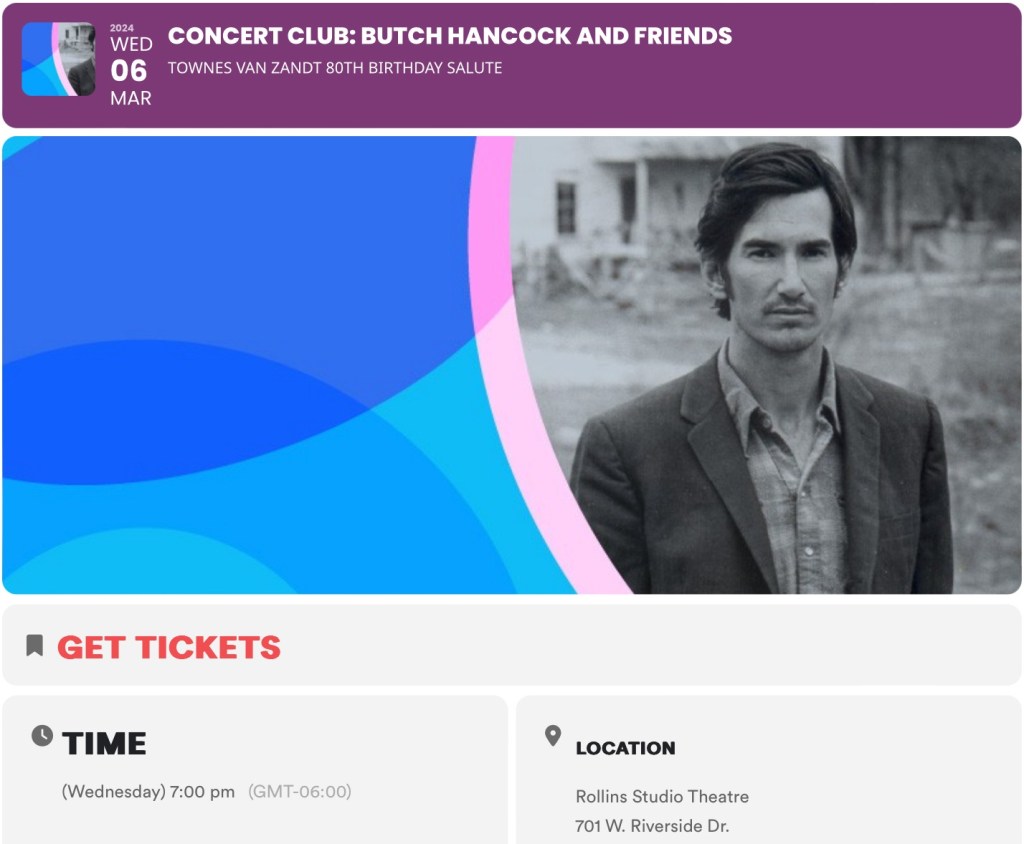Viewport: 1024px width, 844px height.
Task: Click the (GMT-06:00) timezone label
Action: [x=300, y=792]
